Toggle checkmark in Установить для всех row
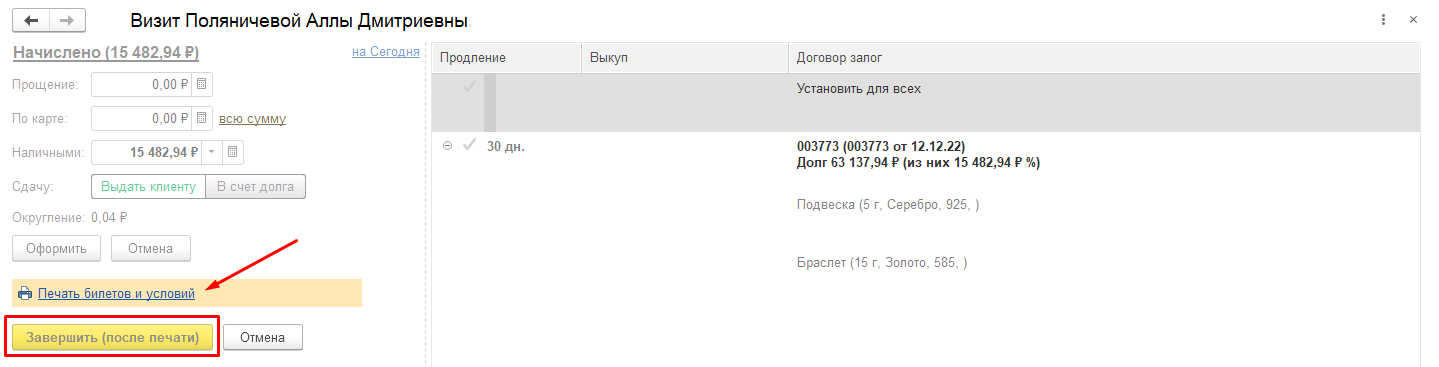1439x367 pixels. pyautogui.click(x=468, y=88)
